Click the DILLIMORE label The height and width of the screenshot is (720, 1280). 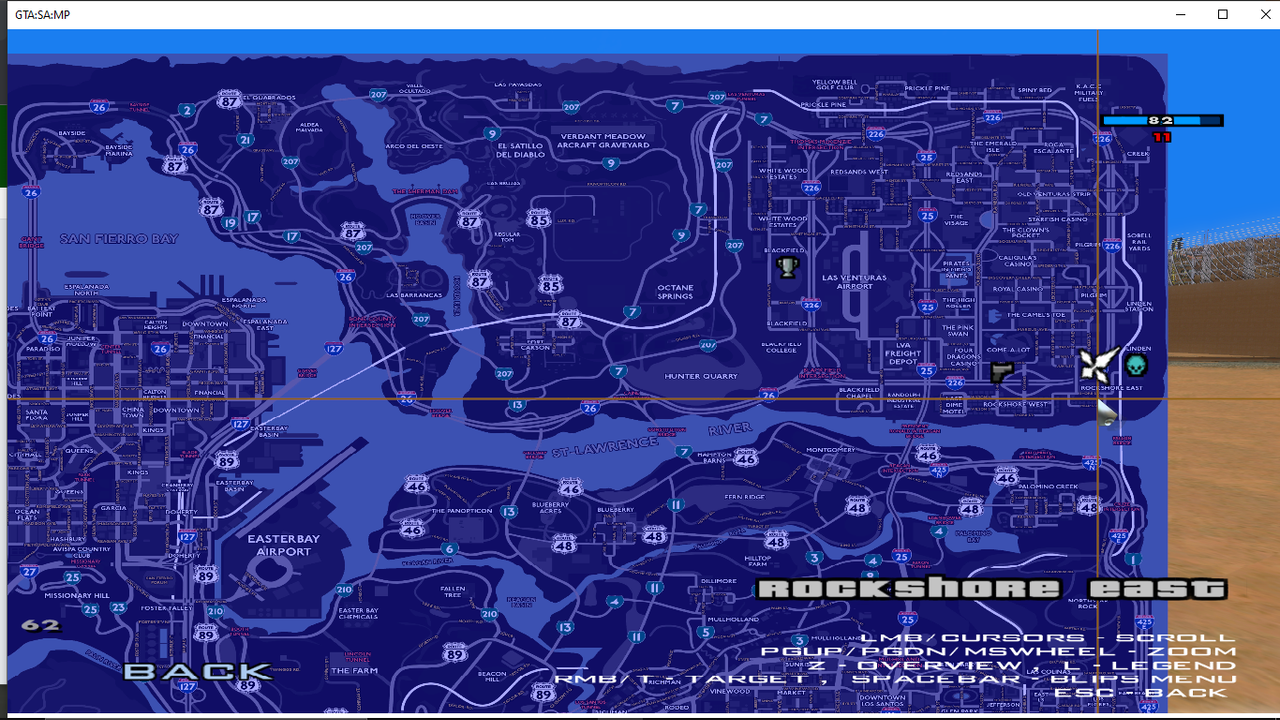(x=718, y=581)
